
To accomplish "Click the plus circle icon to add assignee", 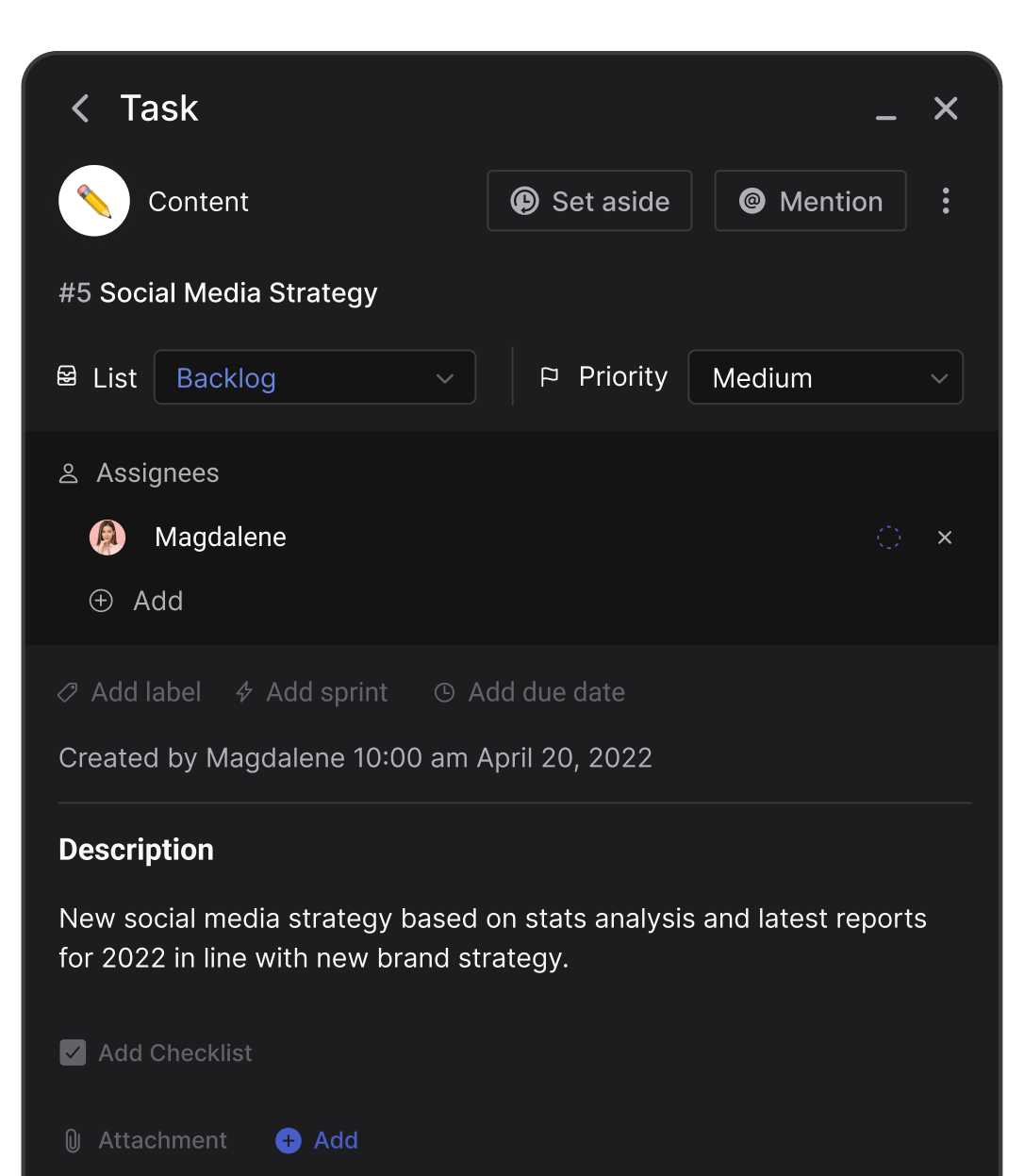I will pos(101,601).
